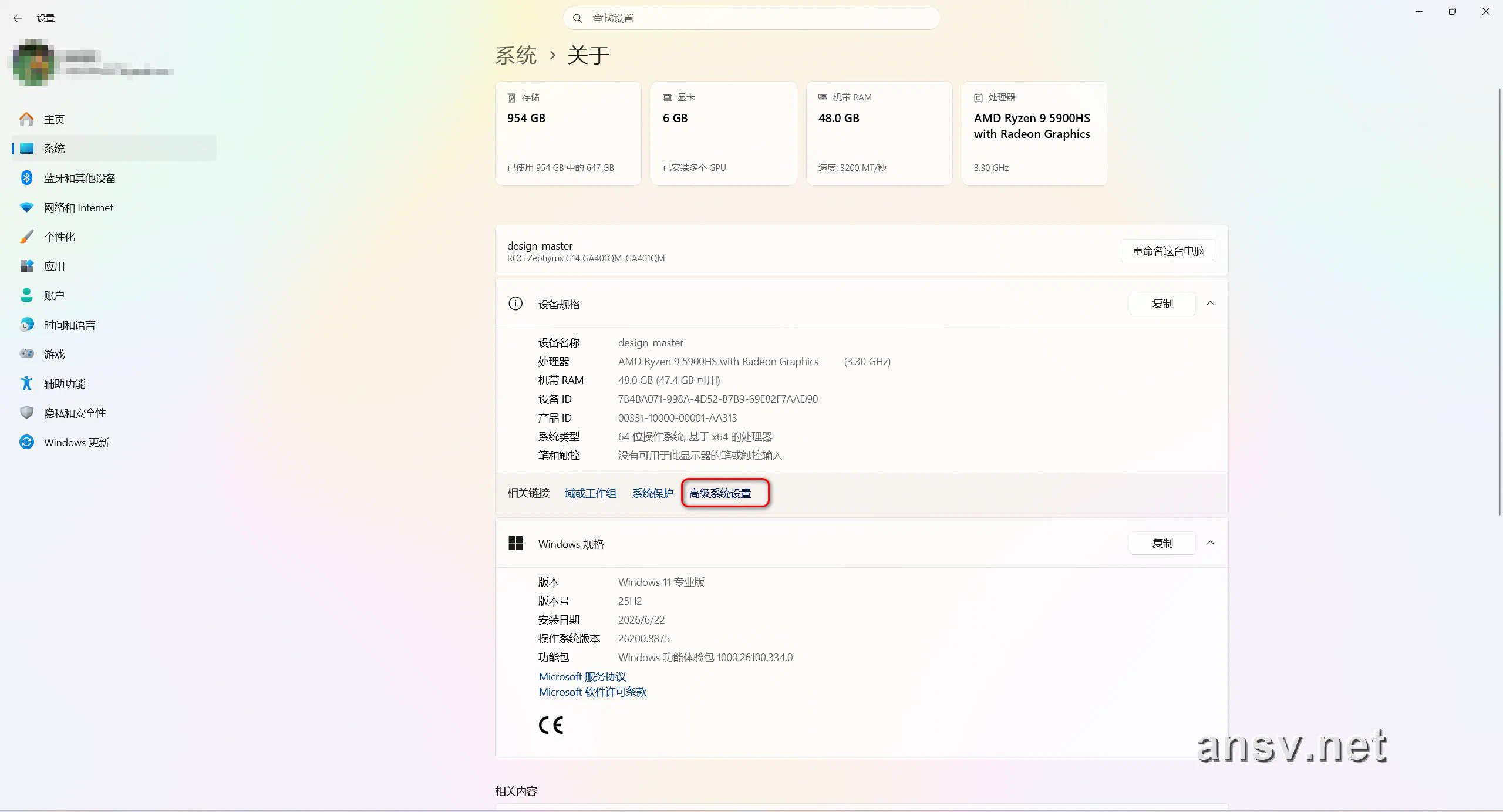Click 应用 in the sidebar

tap(114, 266)
